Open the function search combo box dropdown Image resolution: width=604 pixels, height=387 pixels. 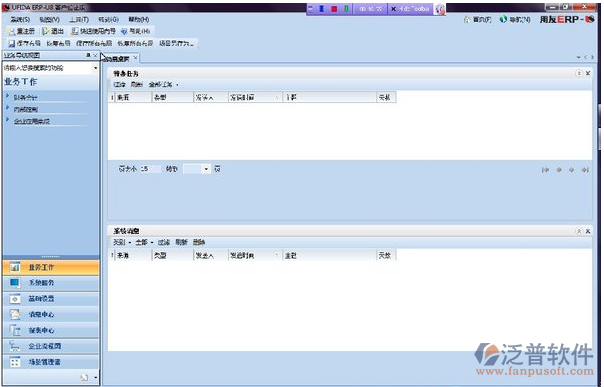[96, 68]
